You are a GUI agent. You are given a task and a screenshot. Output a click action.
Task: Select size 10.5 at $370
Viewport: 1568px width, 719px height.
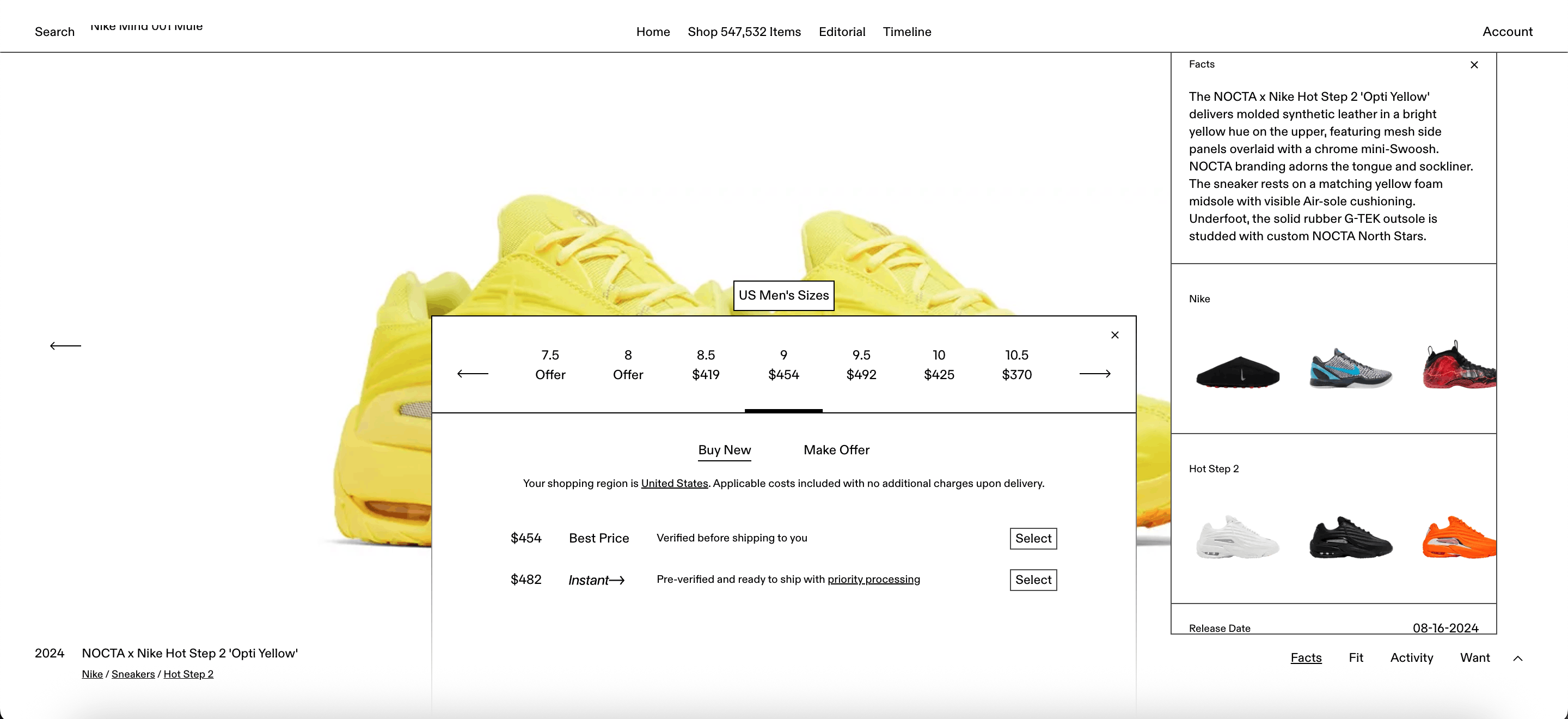[1016, 365]
